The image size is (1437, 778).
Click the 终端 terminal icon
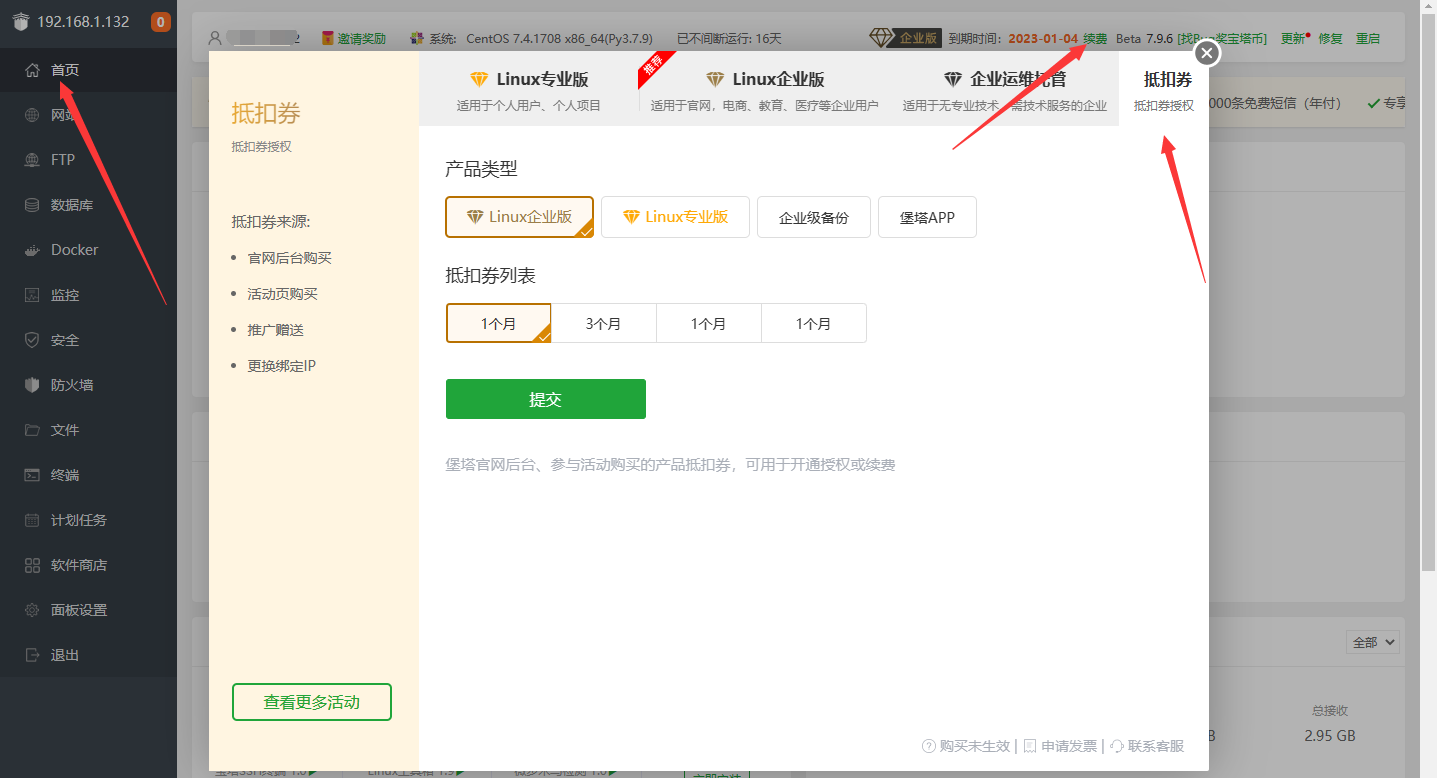[x=32, y=475]
